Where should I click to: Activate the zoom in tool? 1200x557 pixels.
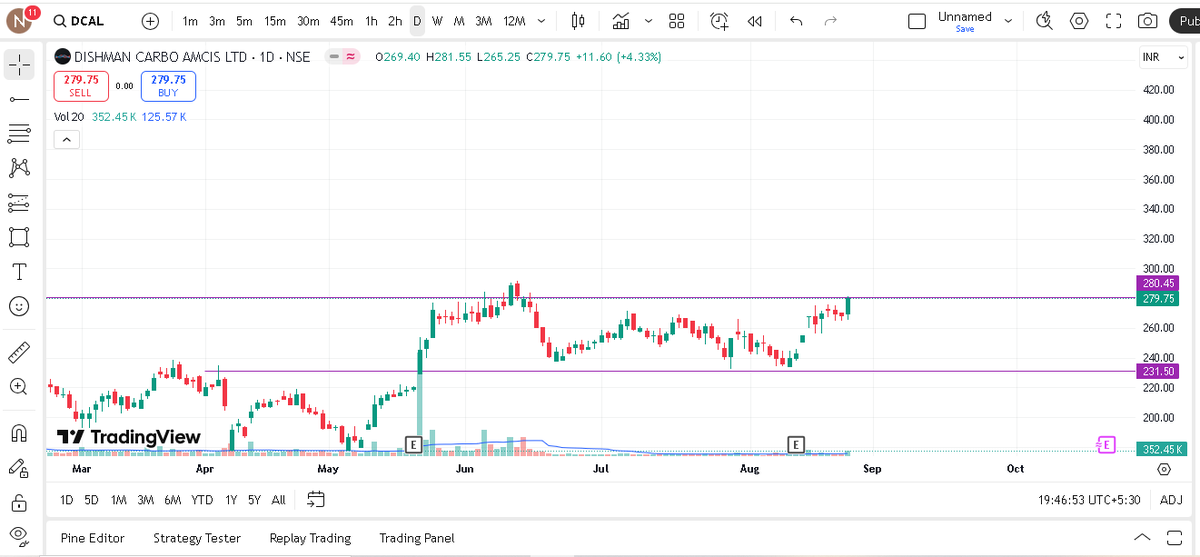tap(19, 386)
